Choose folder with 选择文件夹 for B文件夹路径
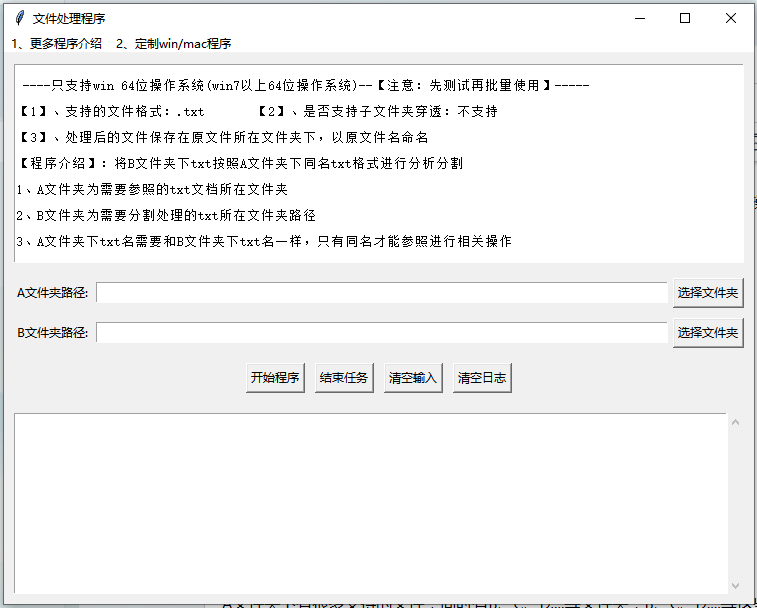 tap(708, 333)
